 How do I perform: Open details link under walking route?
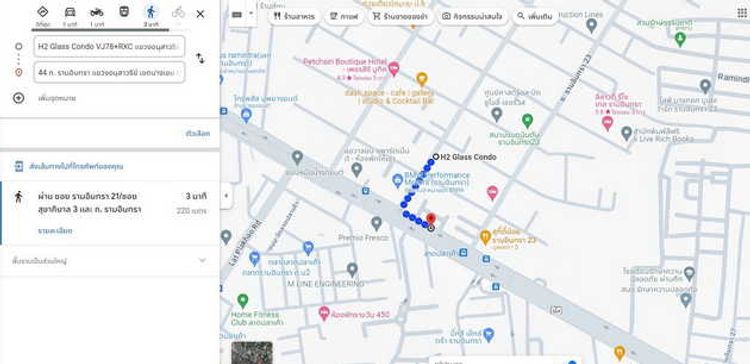click(55, 231)
